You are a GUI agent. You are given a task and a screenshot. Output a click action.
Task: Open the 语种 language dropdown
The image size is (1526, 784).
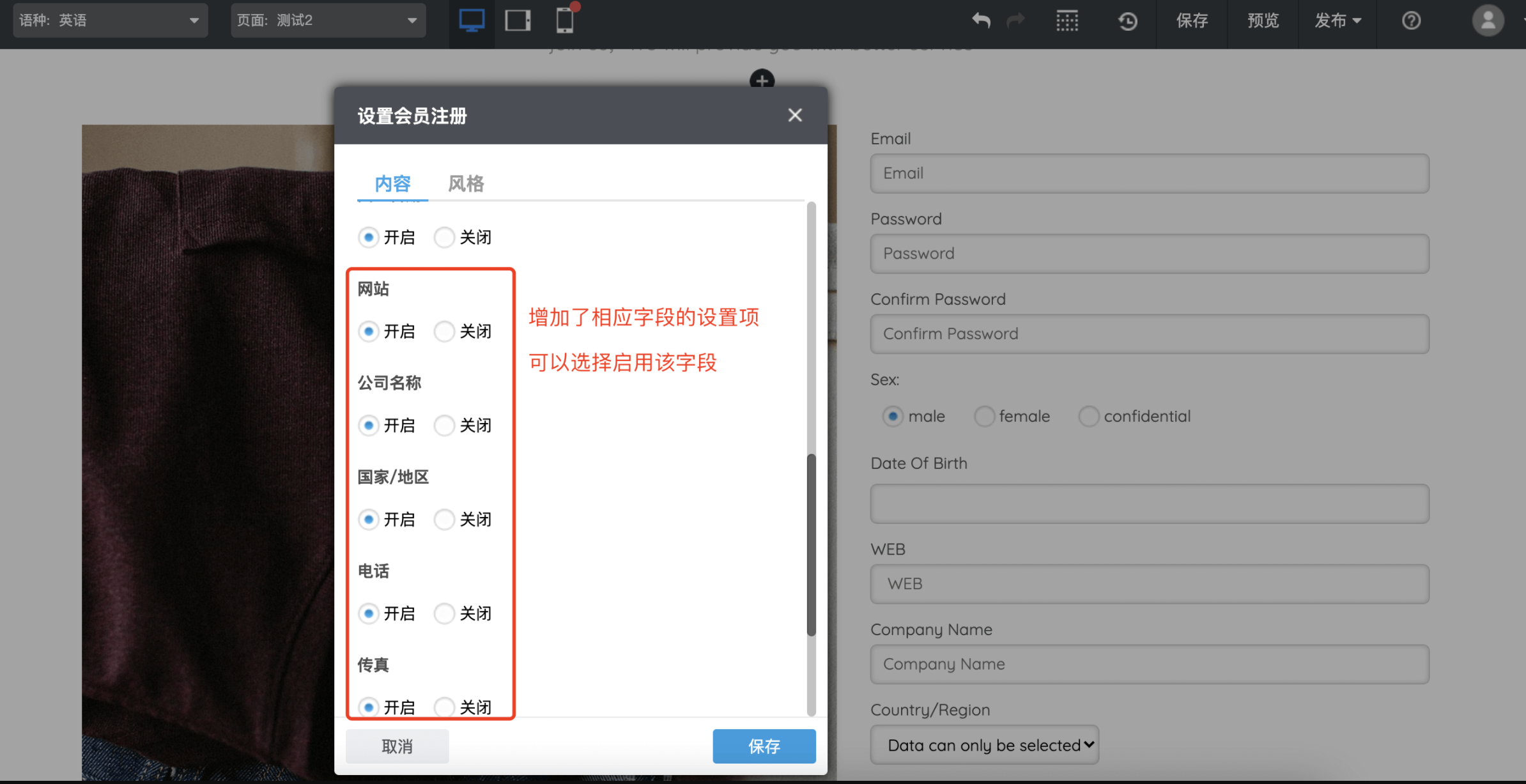coord(109,20)
